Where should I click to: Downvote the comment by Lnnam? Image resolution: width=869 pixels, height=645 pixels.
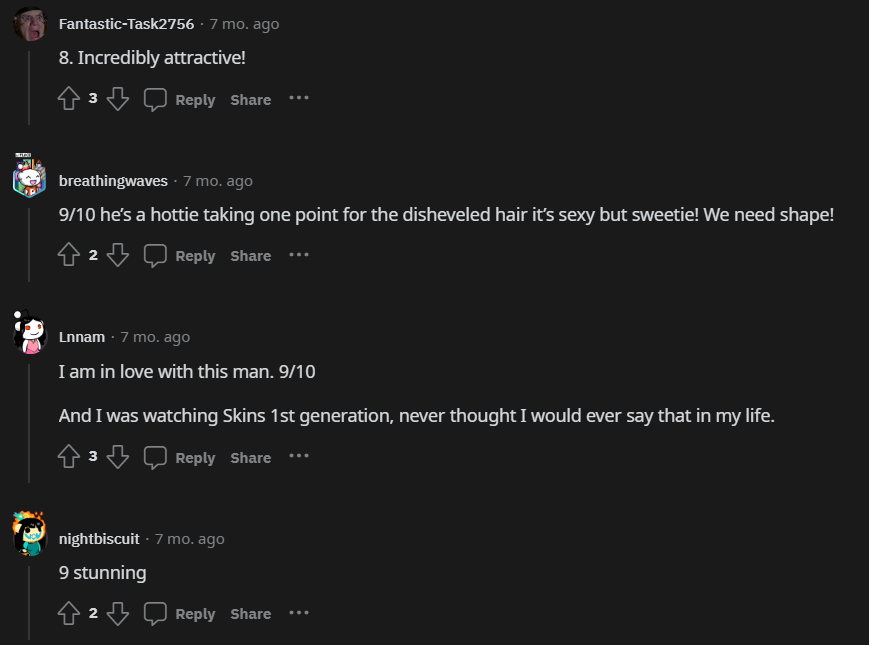[118, 457]
